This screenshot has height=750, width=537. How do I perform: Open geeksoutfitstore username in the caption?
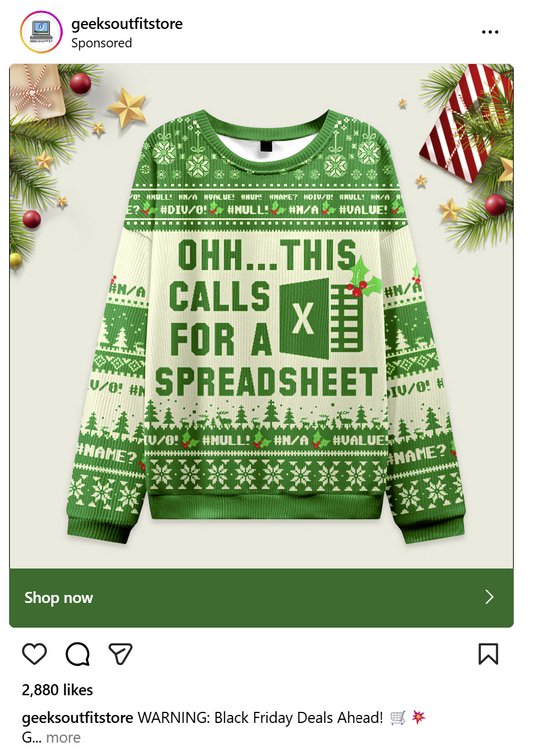(x=77, y=717)
